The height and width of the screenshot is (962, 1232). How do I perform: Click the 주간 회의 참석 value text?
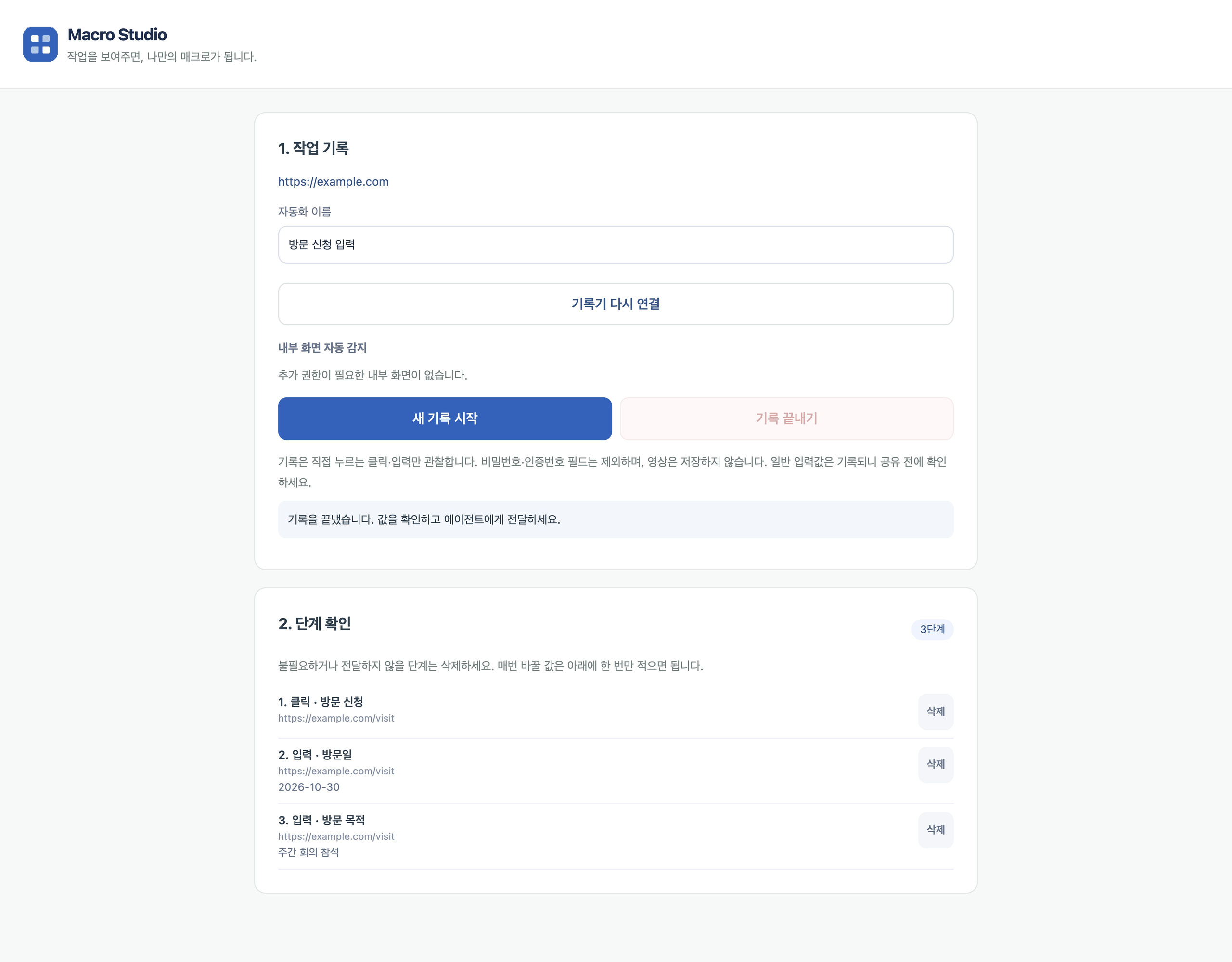click(x=308, y=852)
